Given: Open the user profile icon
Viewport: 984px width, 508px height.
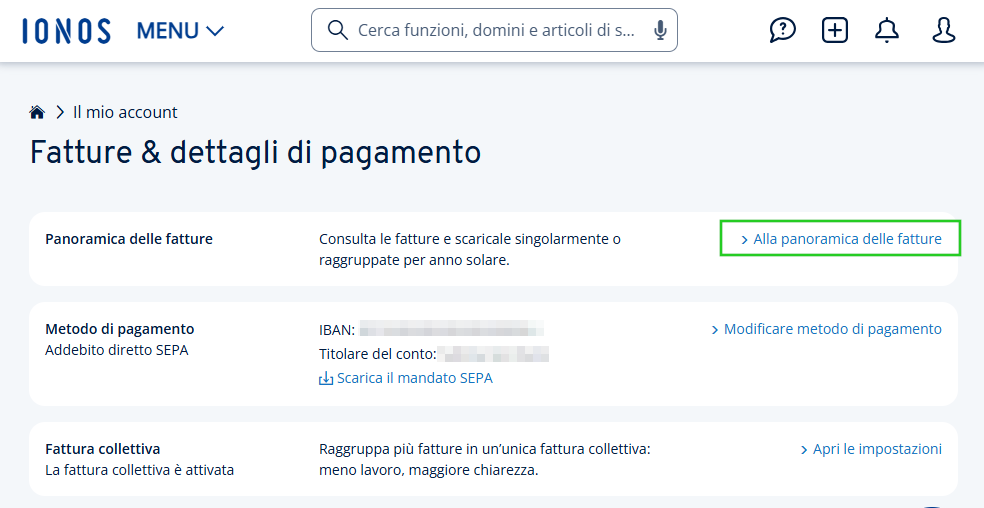Looking at the screenshot, I should coord(943,30).
